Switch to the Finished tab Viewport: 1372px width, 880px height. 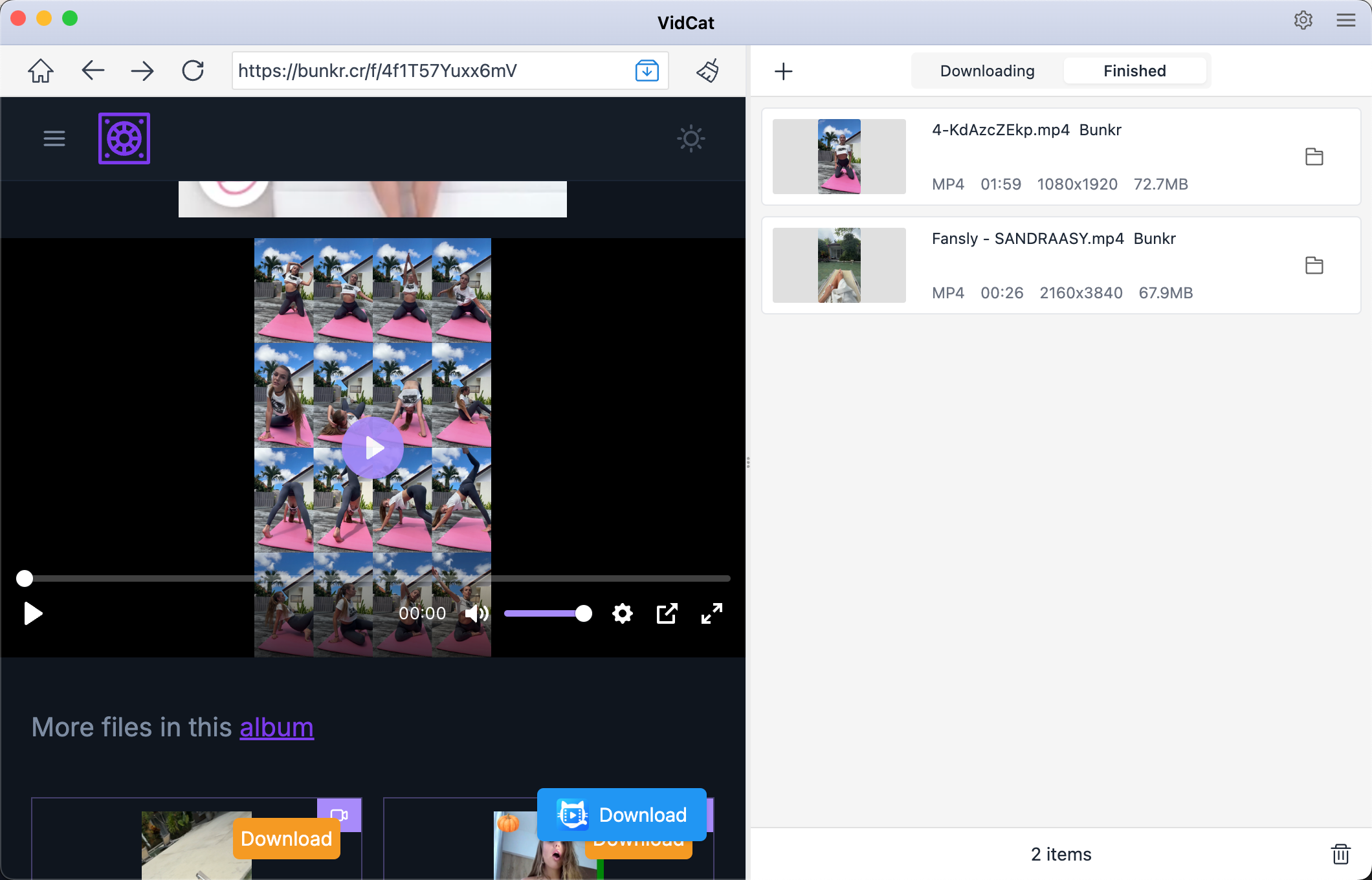point(1135,71)
